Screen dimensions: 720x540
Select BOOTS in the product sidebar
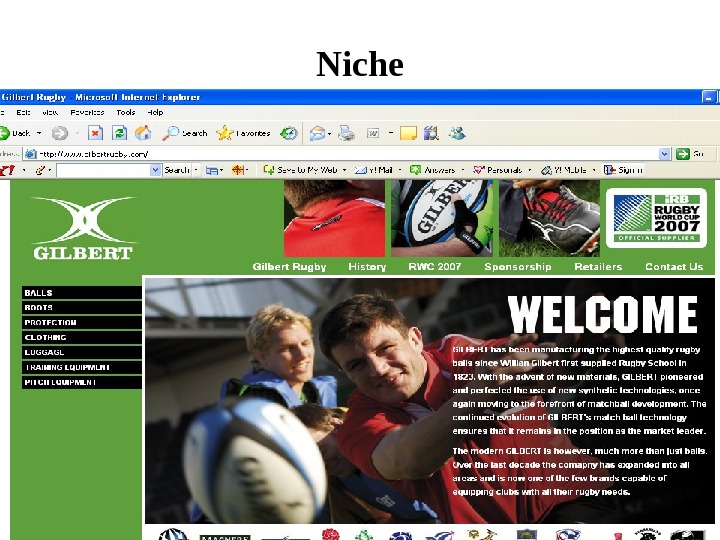[x=82, y=308]
